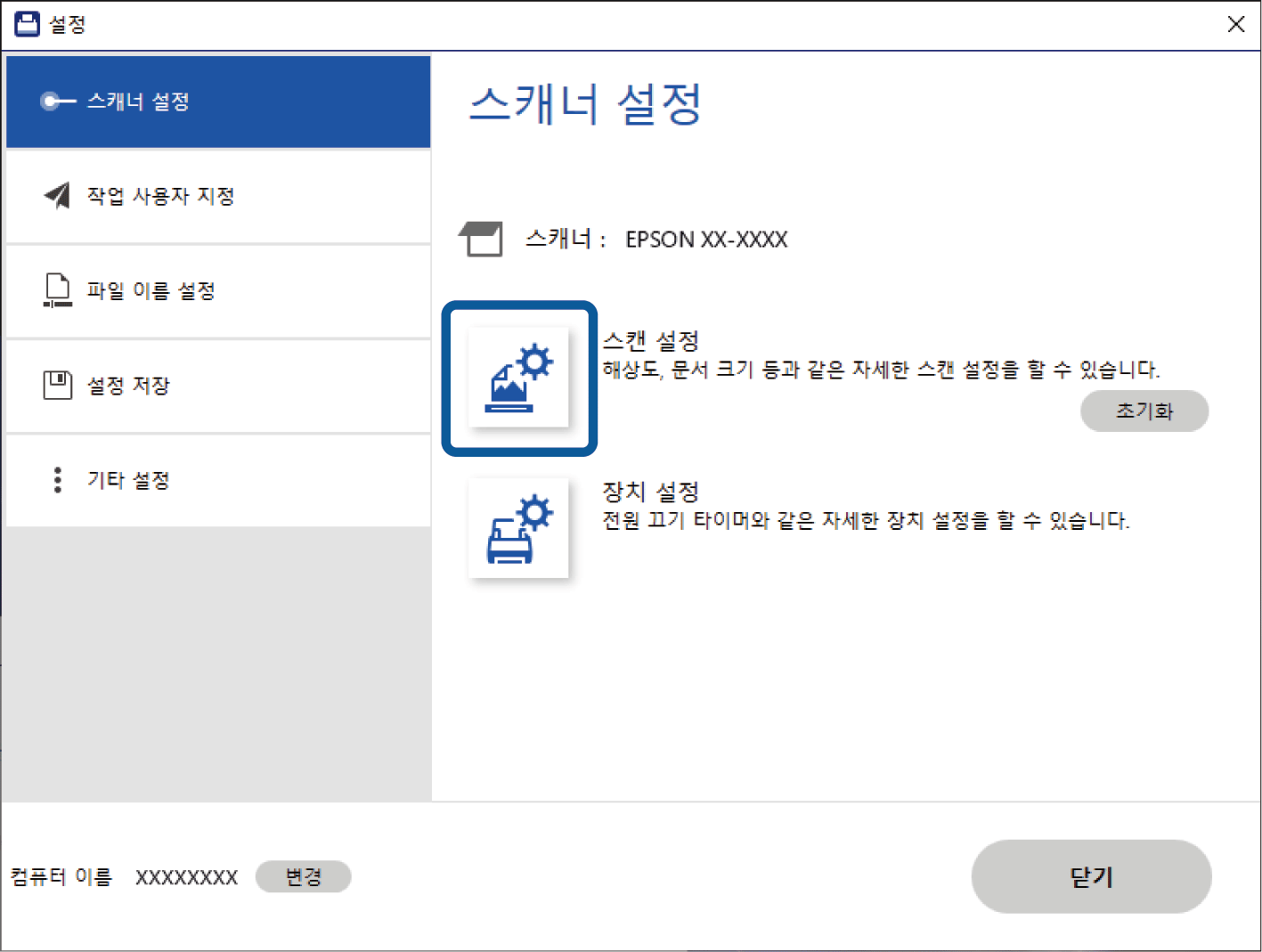Click the EPSON XX-XXXX scanner name

click(706, 240)
